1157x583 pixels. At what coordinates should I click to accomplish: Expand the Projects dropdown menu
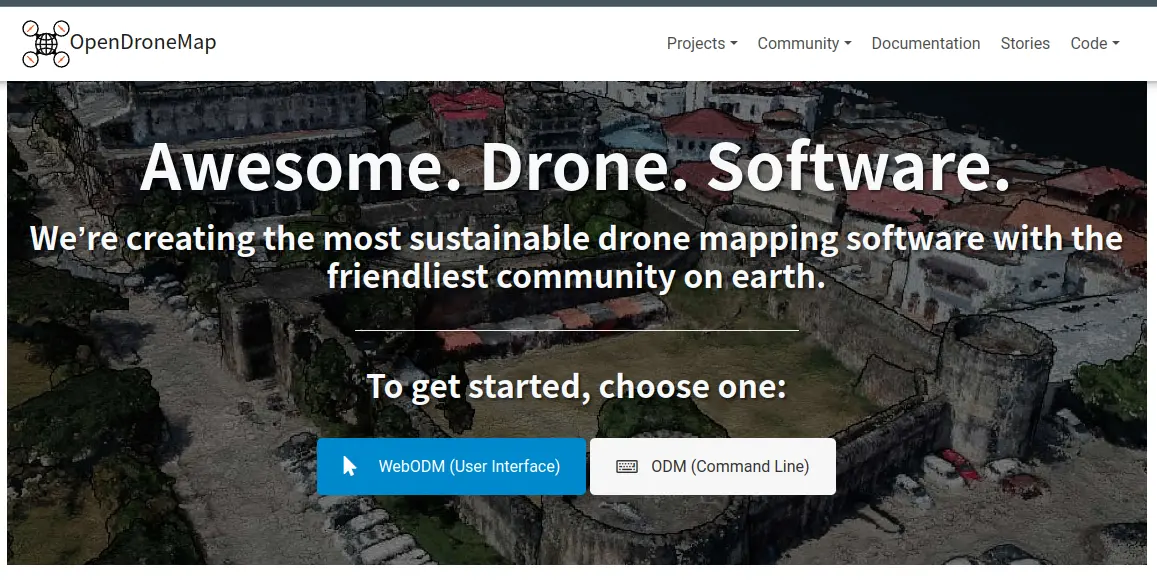click(702, 44)
